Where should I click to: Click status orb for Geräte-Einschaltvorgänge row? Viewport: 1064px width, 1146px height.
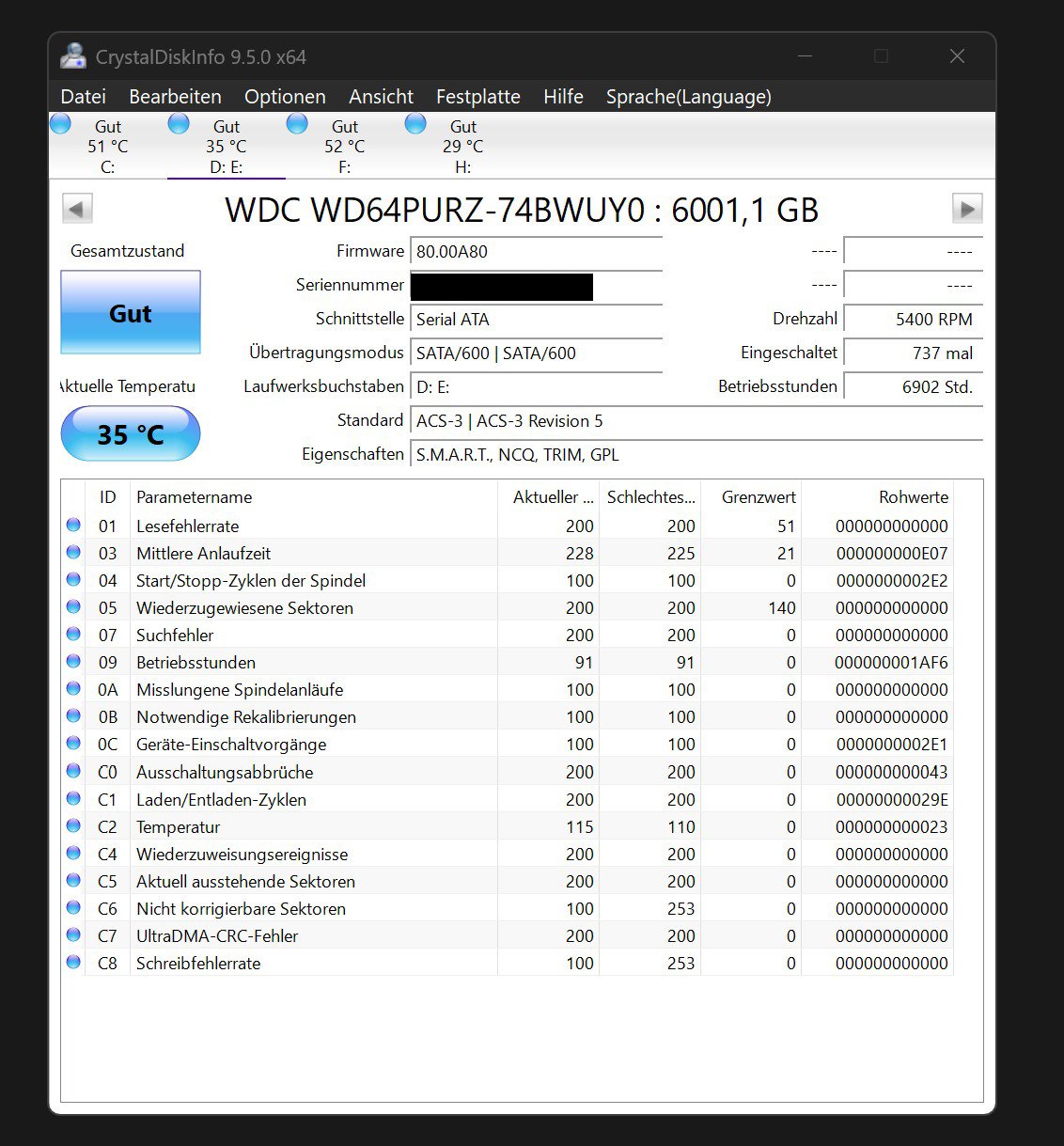73,744
